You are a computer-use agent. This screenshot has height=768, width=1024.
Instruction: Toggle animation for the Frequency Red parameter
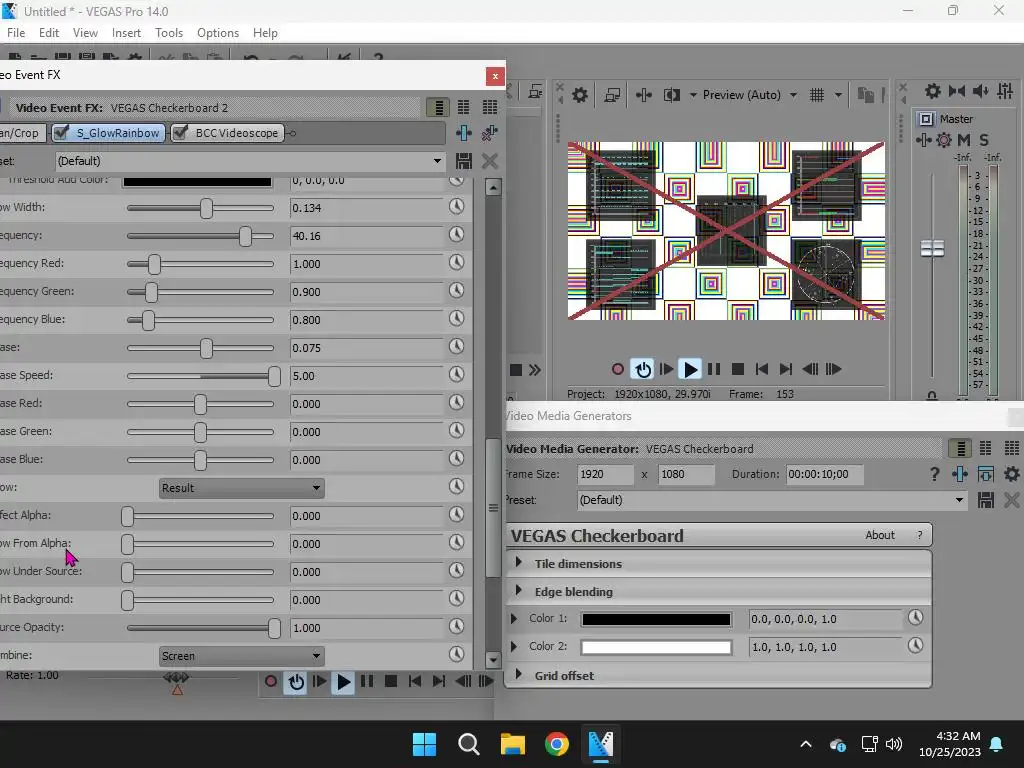tap(456, 263)
